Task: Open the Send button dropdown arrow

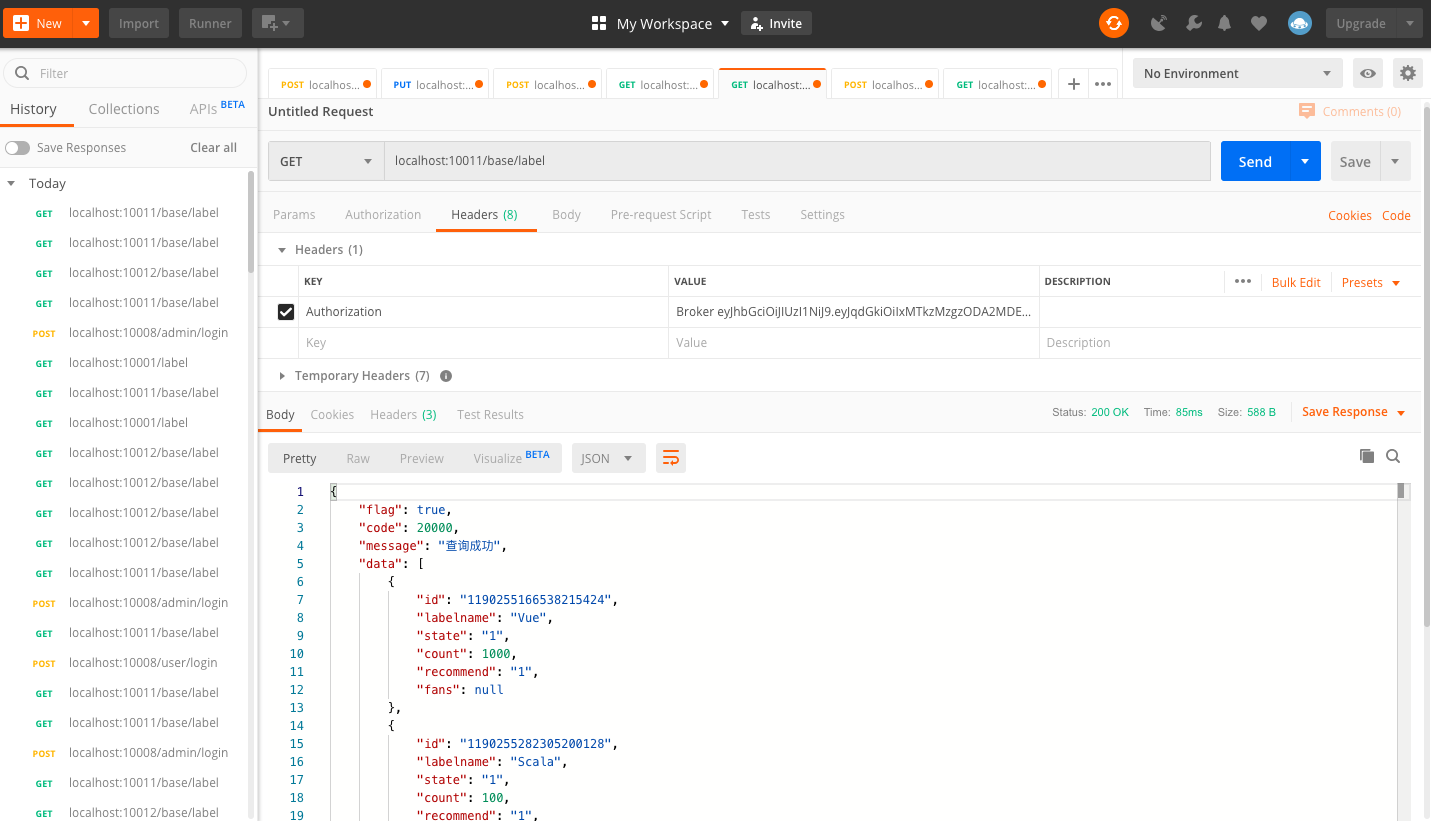Action: (1304, 161)
